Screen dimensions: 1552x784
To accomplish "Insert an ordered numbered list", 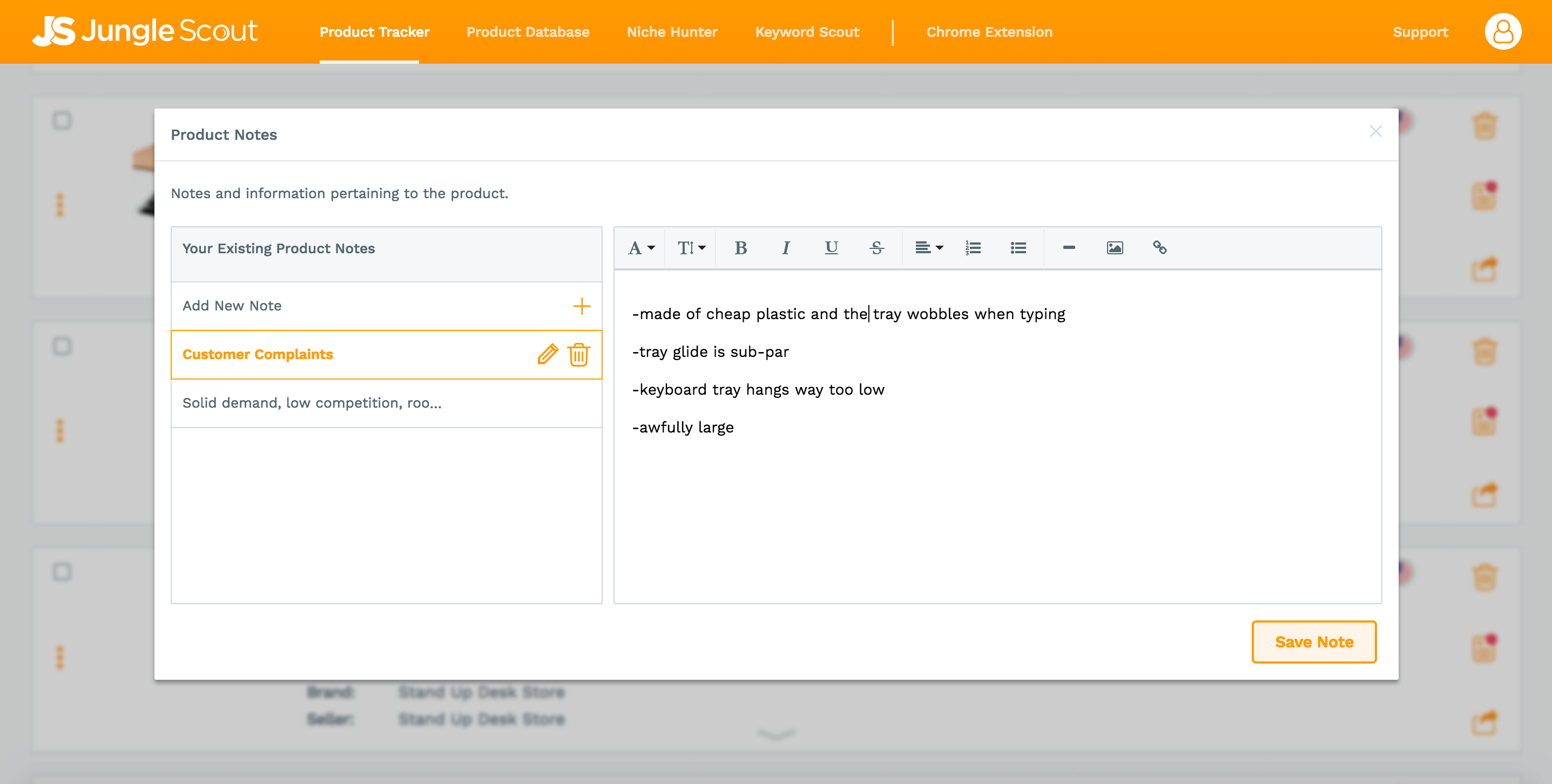I will click(x=973, y=248).
